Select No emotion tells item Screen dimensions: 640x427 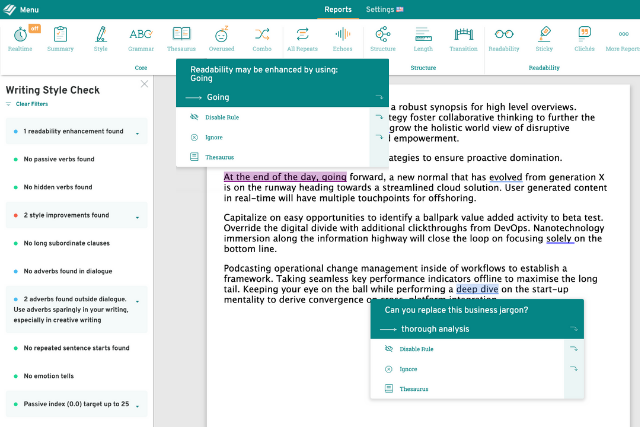point(49,376)
